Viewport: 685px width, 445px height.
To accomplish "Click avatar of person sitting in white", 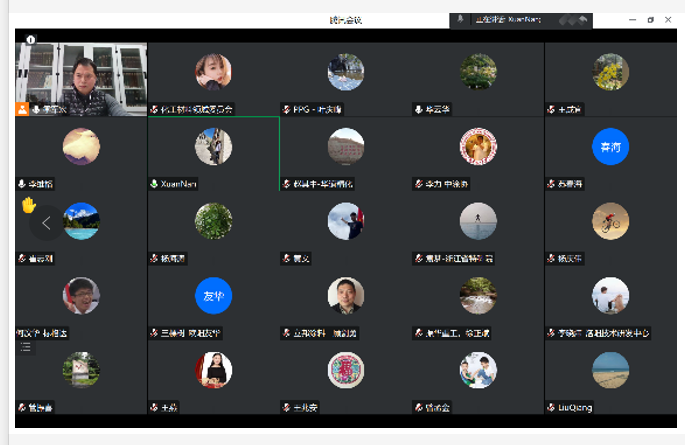I will click(610, 296).
